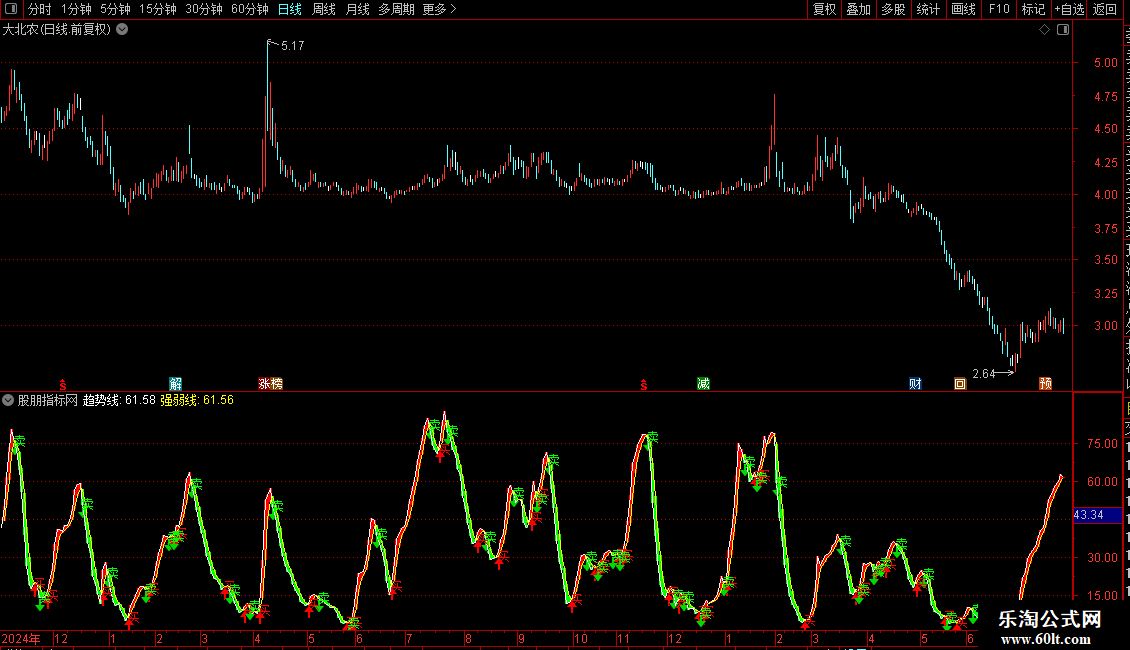Screen dimensions: 1130x650
Task: Click the 4.50 price axis label
Action: click(1105, 129)
